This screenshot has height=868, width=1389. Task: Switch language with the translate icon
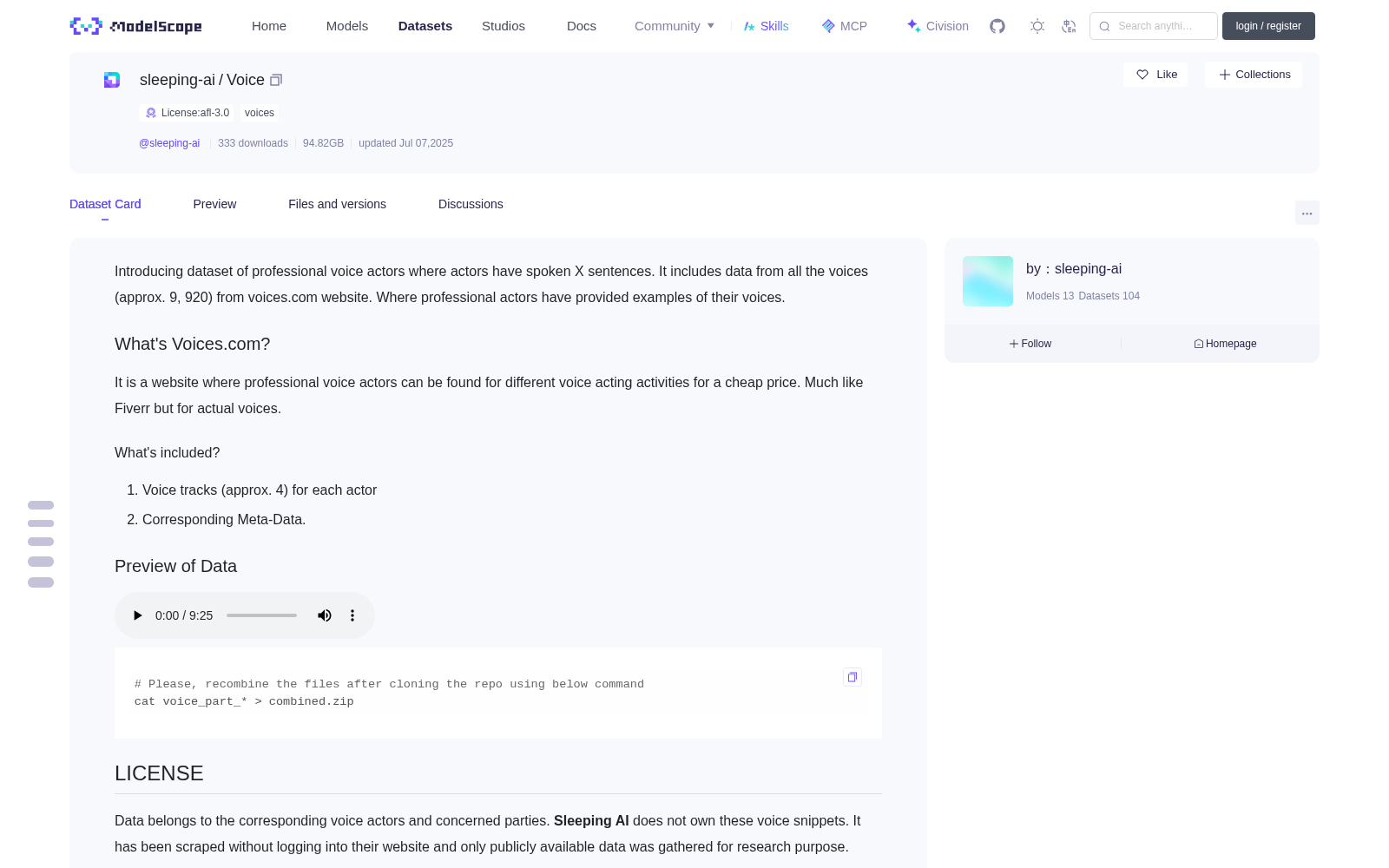click(x=1070, y=26)
